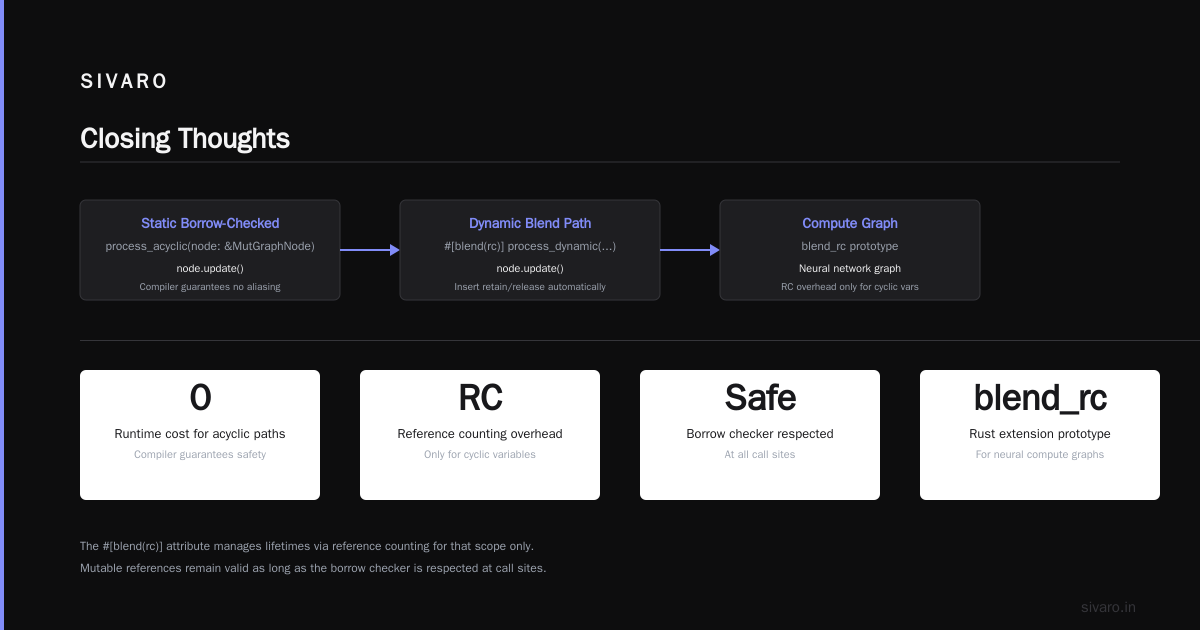The image size is (1200, 630).
Task: Click the Compute Graph node title
Action: click(850, 223)
